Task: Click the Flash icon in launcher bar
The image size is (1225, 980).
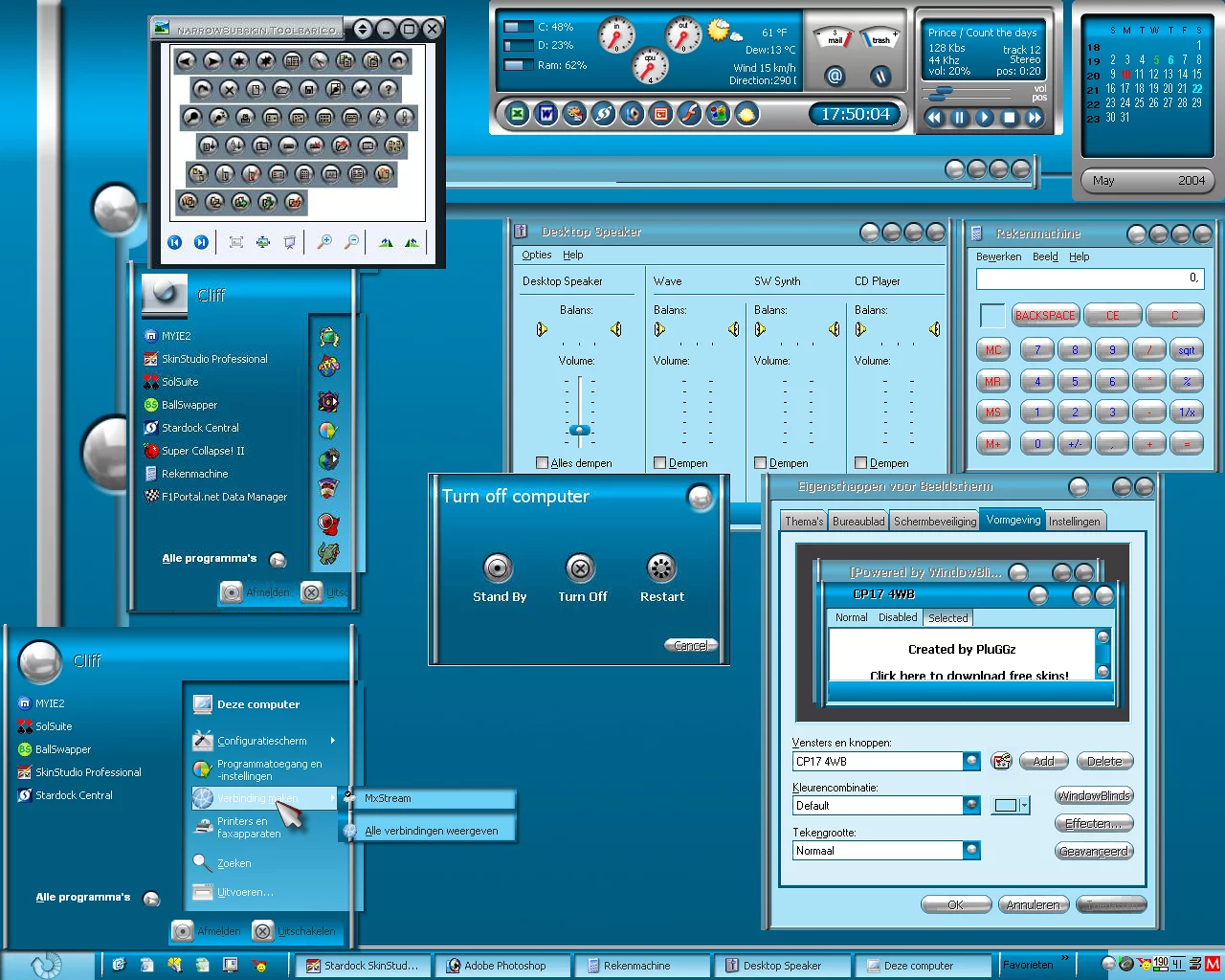Action: (x=689, y=115)
